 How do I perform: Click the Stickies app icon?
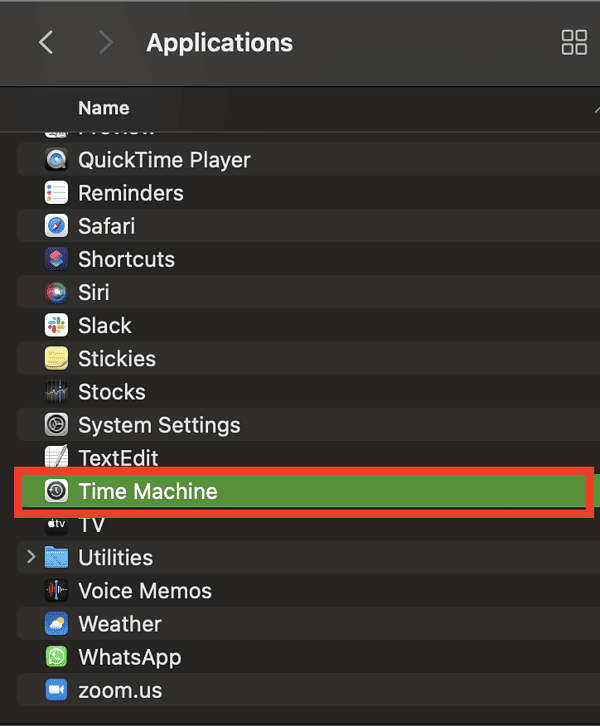pos(57,358)
